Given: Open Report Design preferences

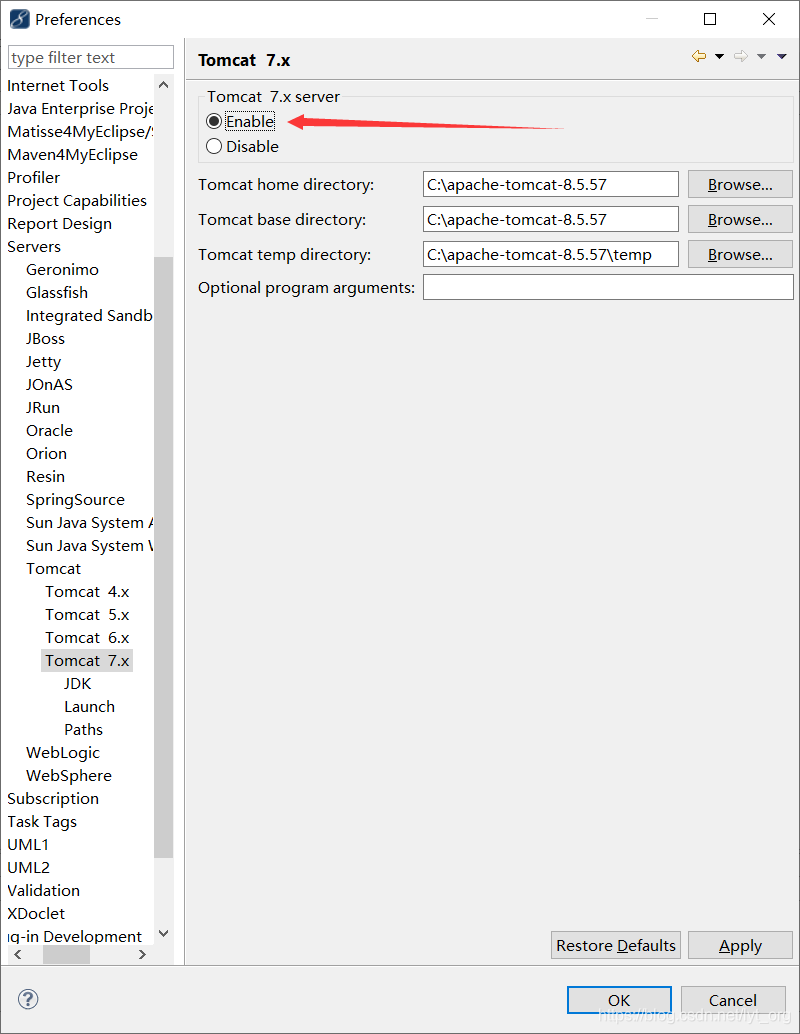Looking at the screenshot, I should point(59,224).
